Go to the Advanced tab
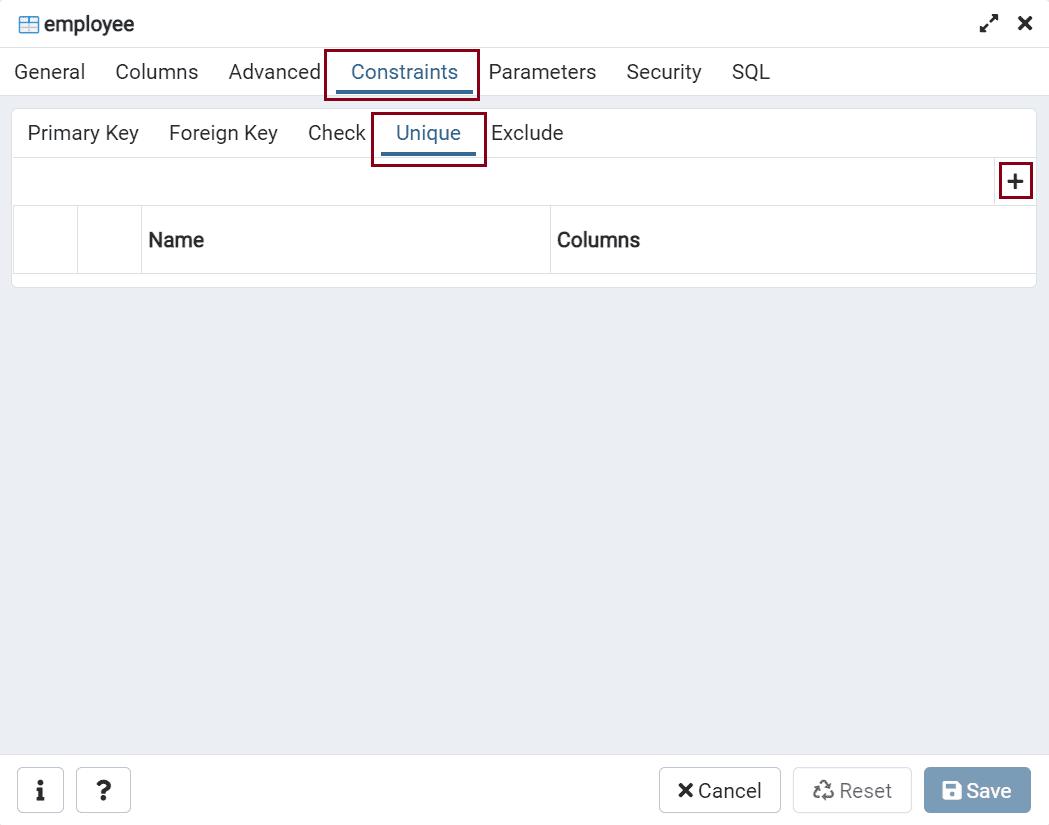The width and height of the screenshot is (1049, 825). 273,71
